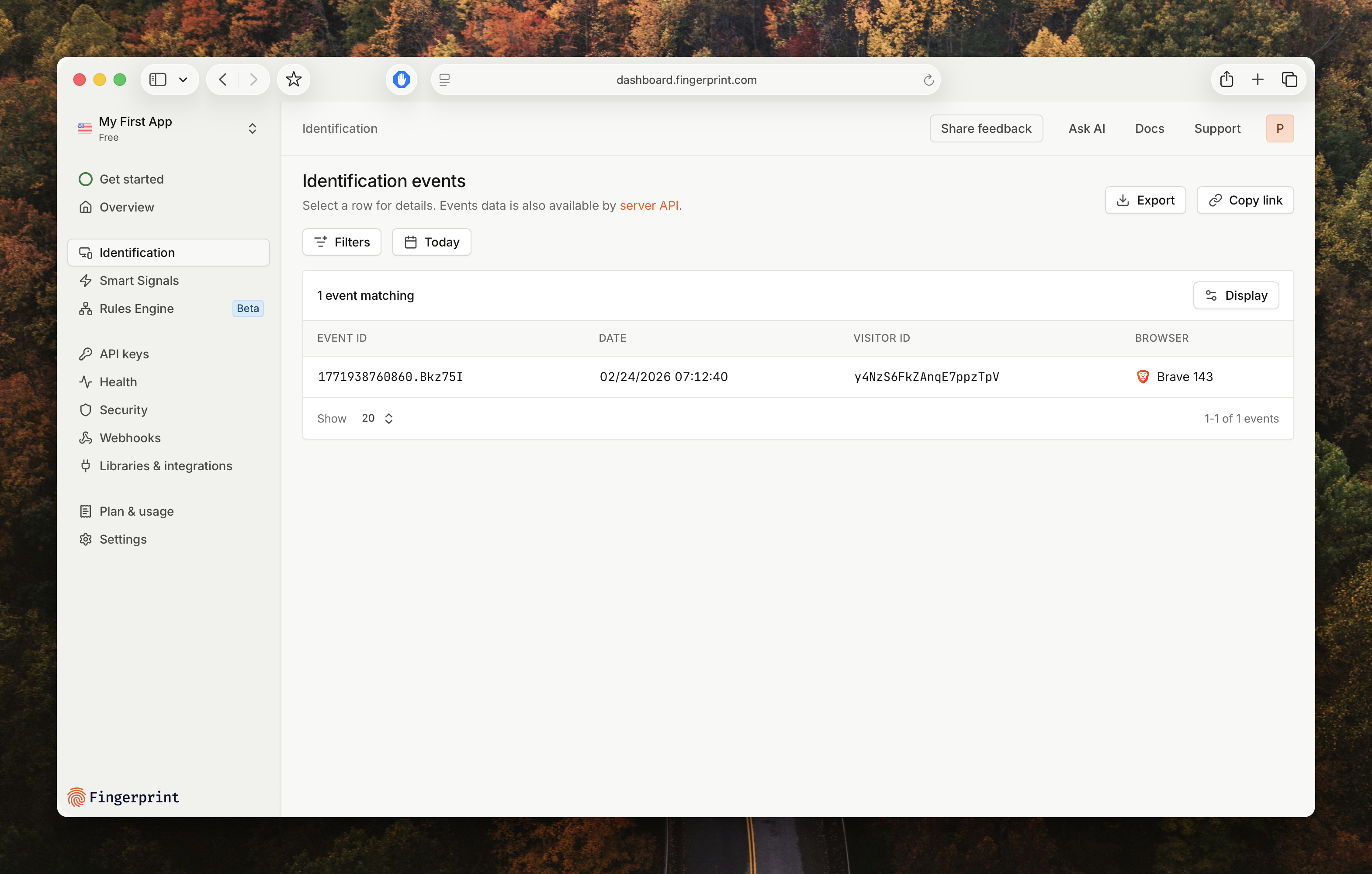
Task: Expand the My First App workspace switcher
Action: (x=253, y=128)
